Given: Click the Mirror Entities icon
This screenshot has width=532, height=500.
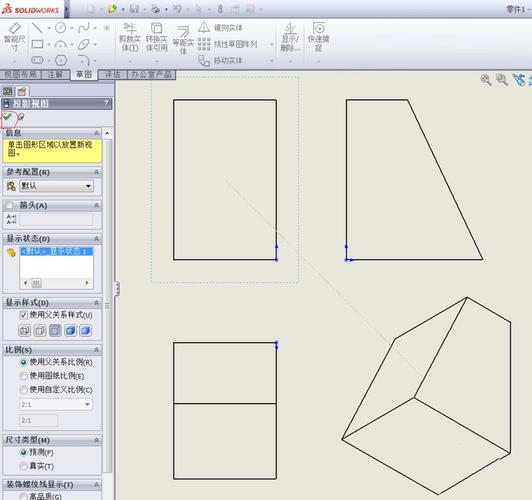Looking at the screenshot, I should 204,27.
